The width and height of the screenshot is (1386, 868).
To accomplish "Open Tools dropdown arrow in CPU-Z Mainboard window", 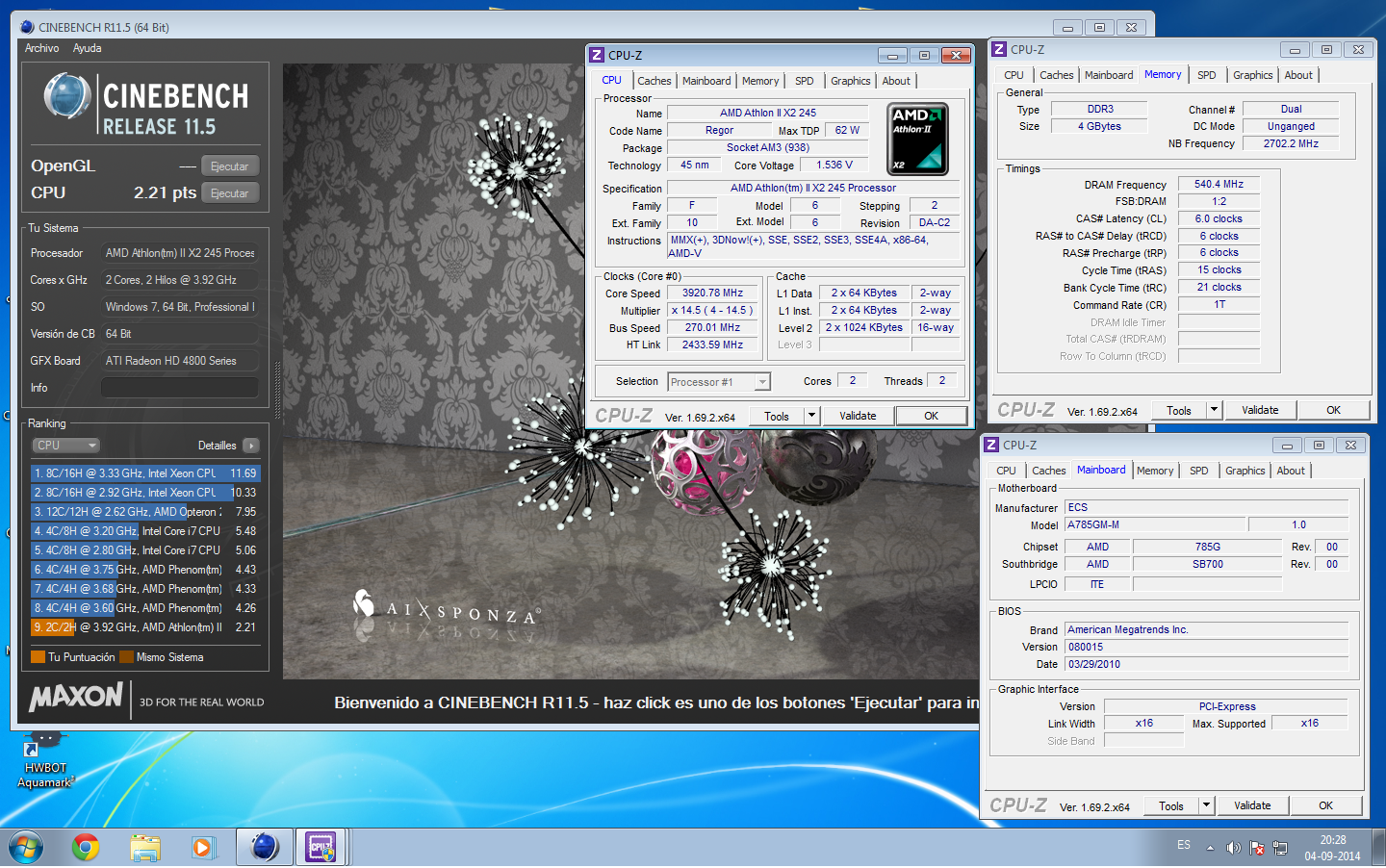I will [1207, 806].
